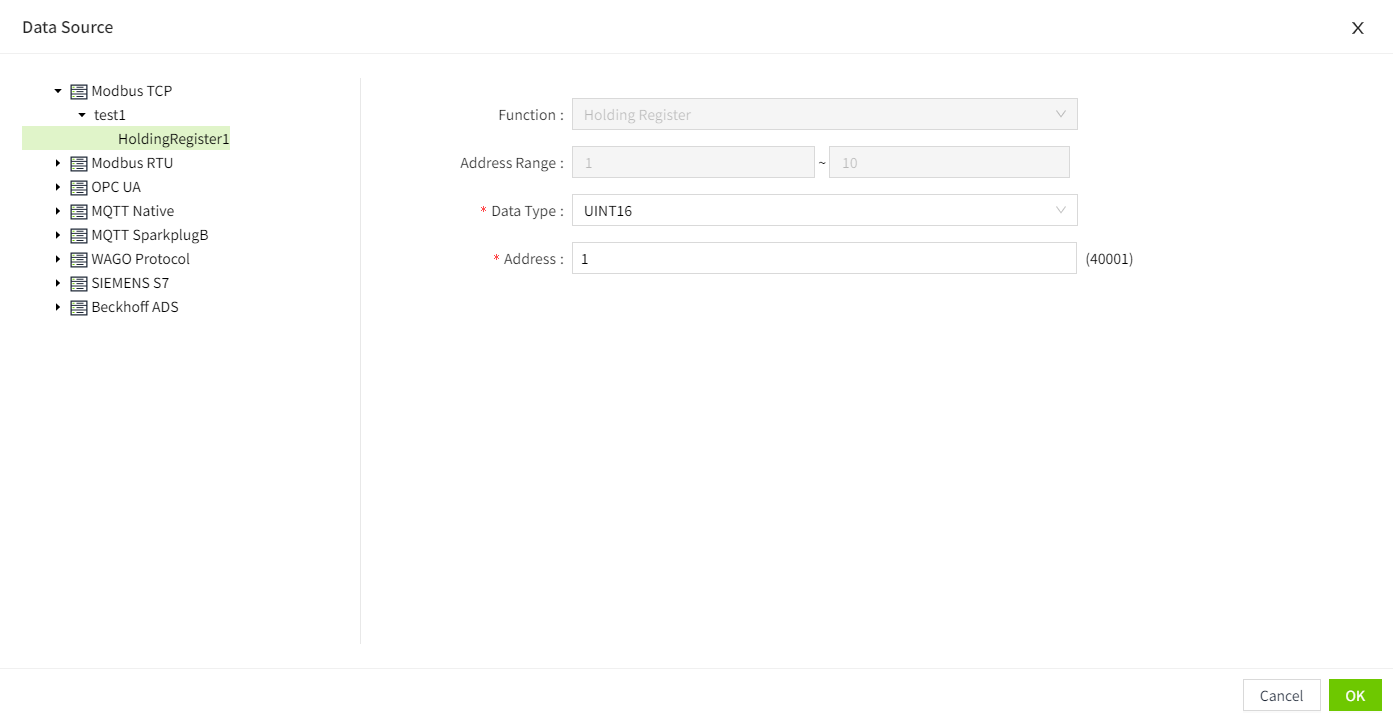The image size is (1393, 716).
Task: Click the MQTT SparkplugB protocol icon
Action: tap(79, 235)
